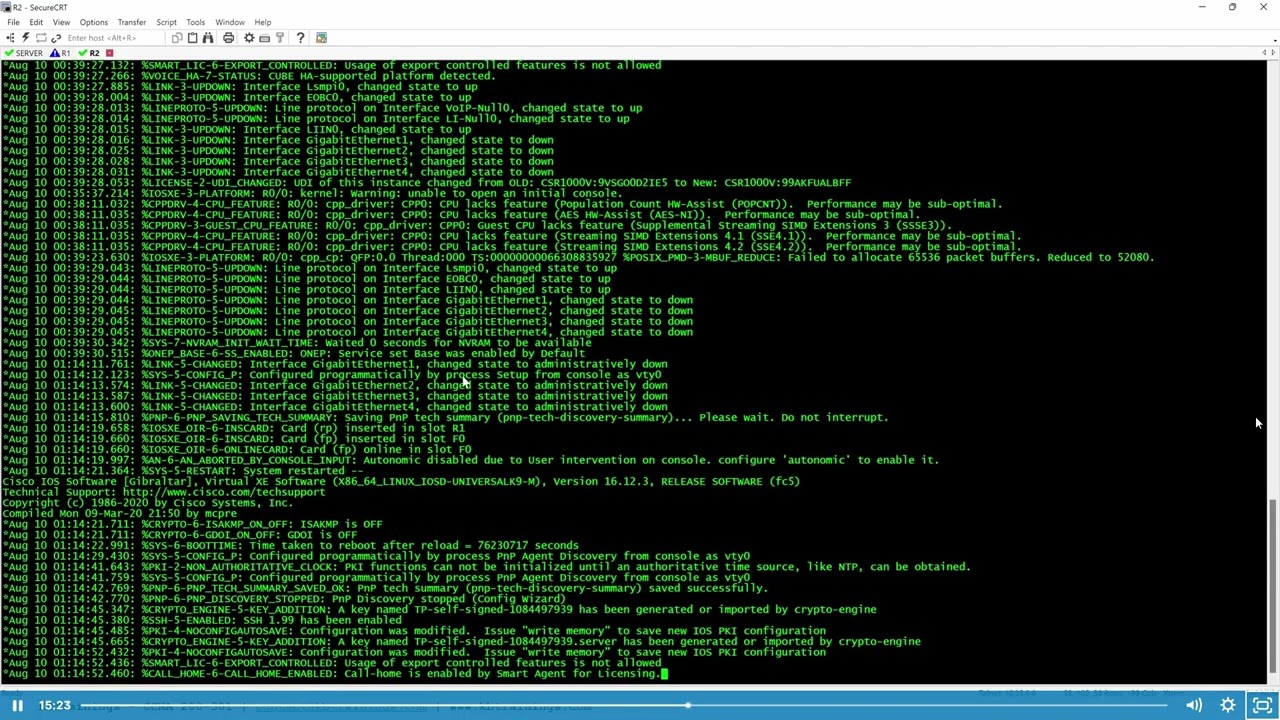Click the Help question mark icon
1280x720 pixels.
coord(300,38)
